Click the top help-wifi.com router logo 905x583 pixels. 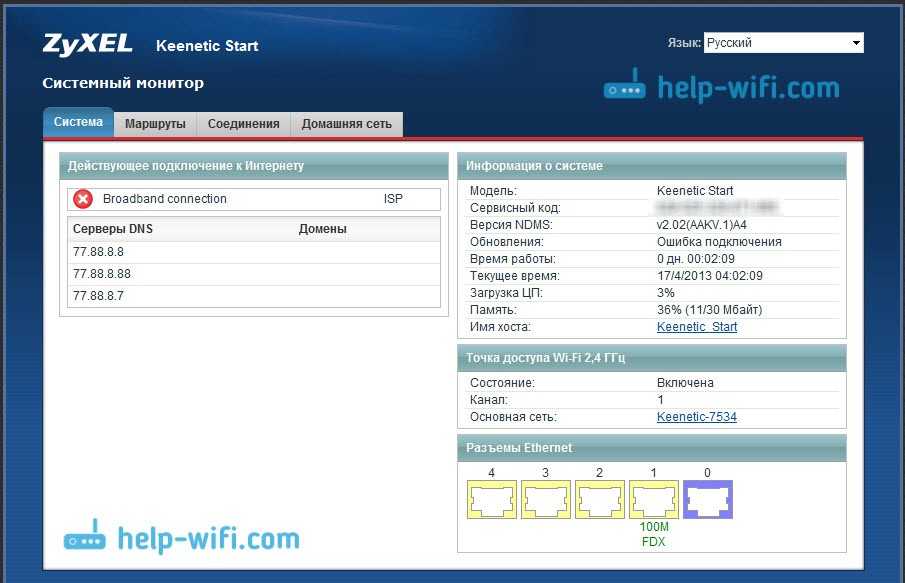pos(625,88)
